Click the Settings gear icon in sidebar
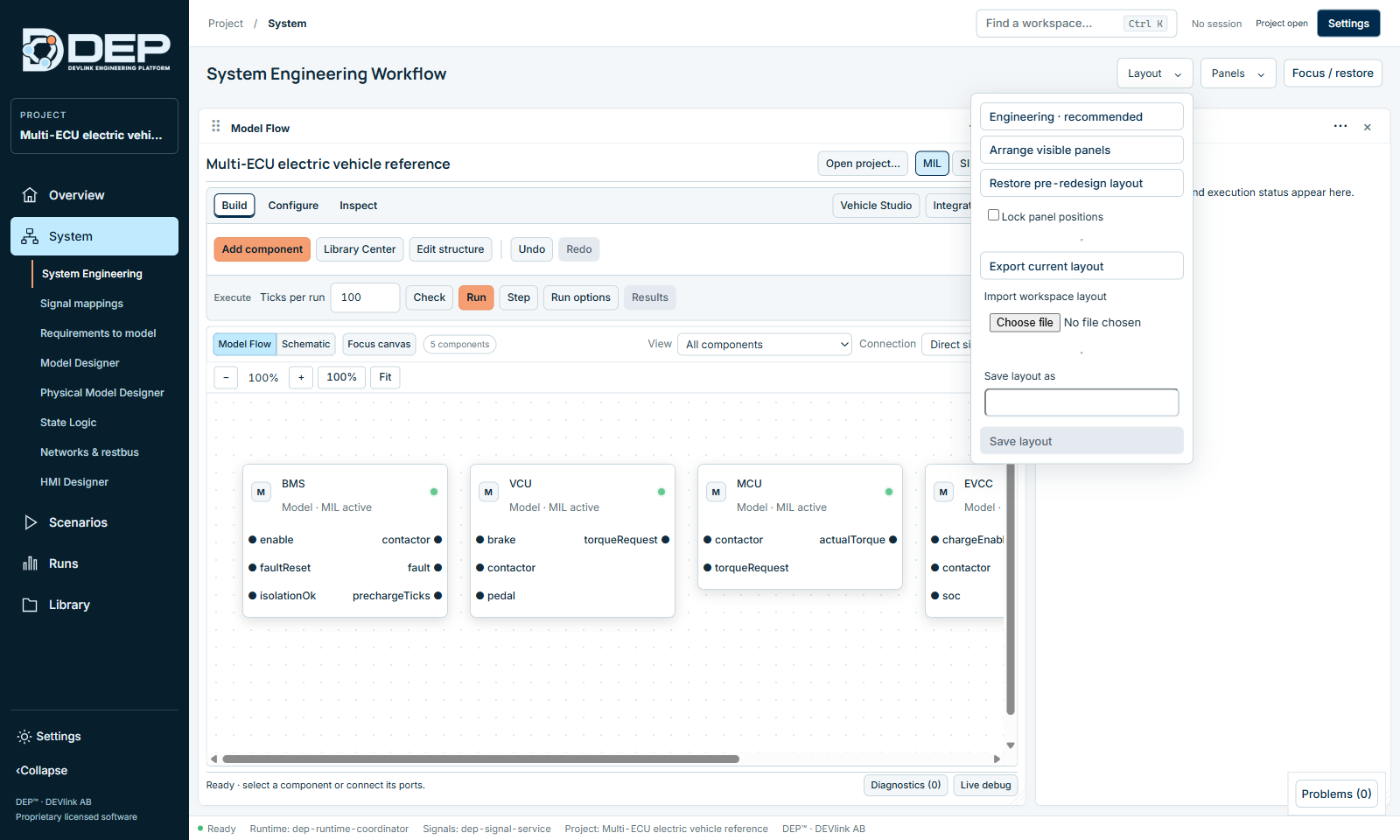 coord(24,737)
